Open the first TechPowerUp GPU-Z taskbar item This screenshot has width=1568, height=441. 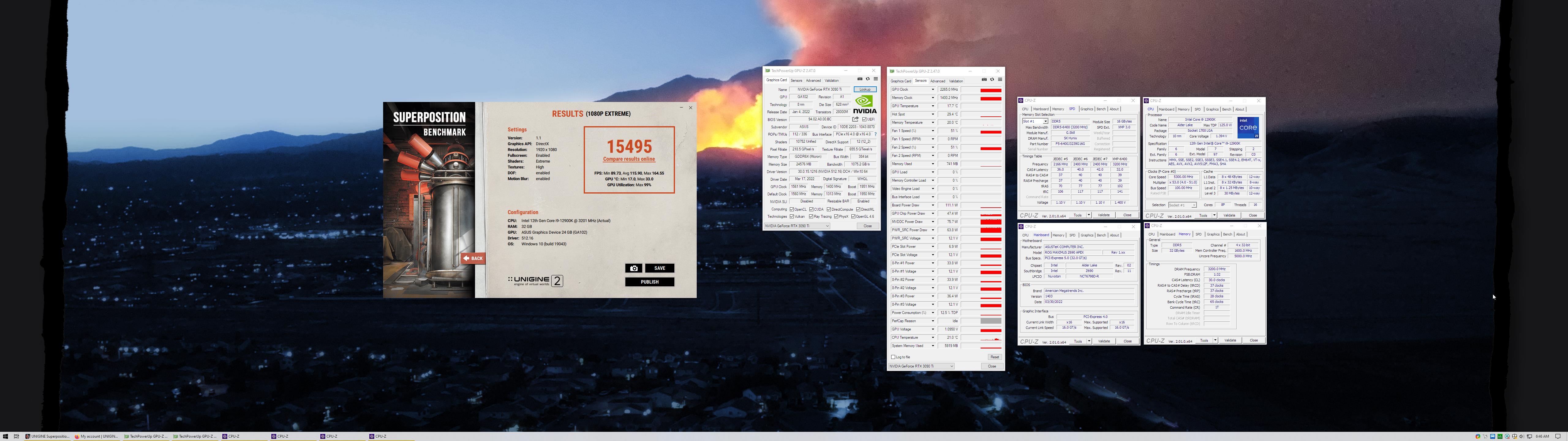pyautogui.click(x=146, y=436)
